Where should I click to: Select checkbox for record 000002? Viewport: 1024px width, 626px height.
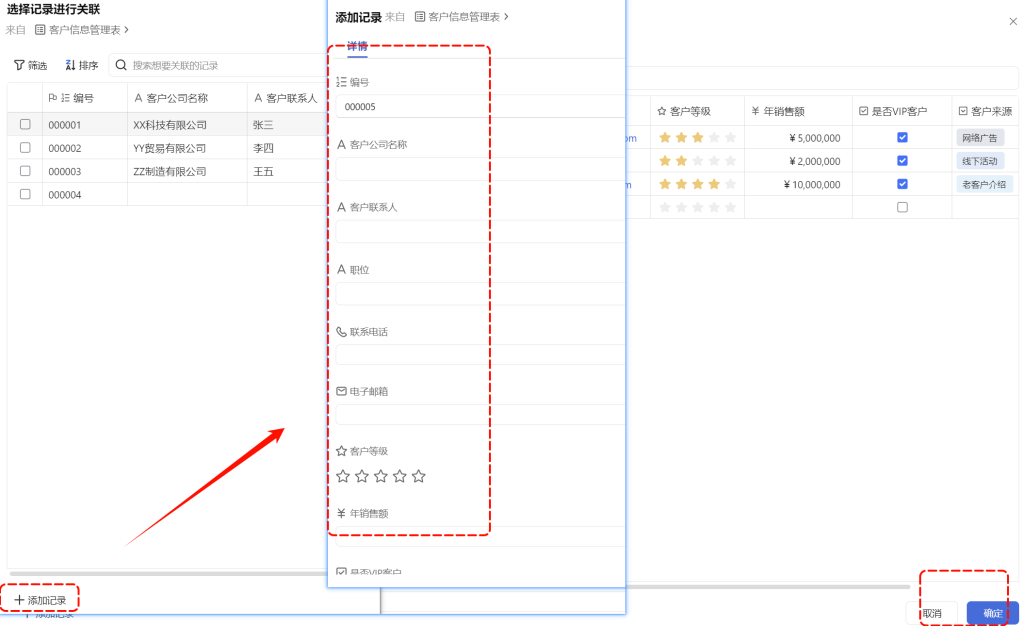click(x=25, y=148)
